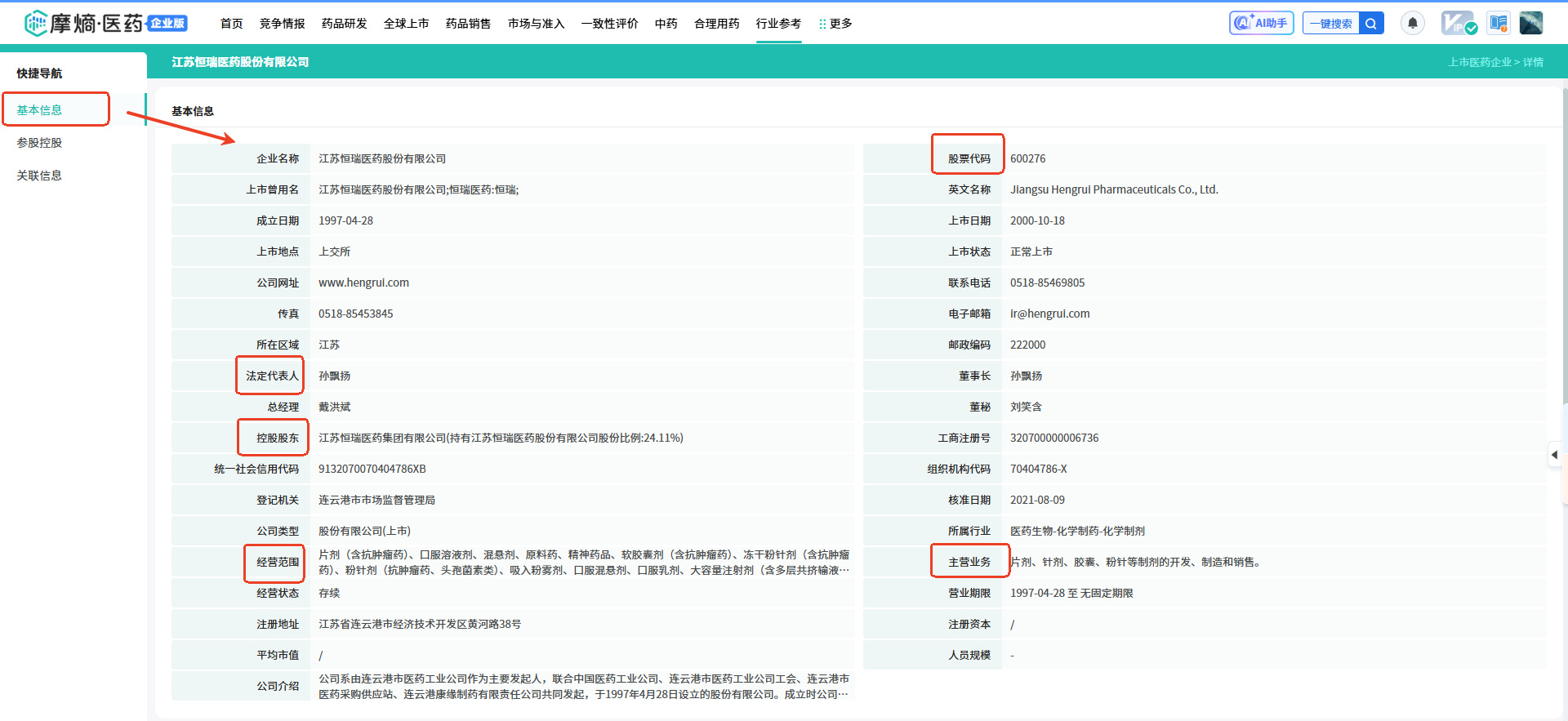Click the blue magnifier search icon

point(1371,24)
